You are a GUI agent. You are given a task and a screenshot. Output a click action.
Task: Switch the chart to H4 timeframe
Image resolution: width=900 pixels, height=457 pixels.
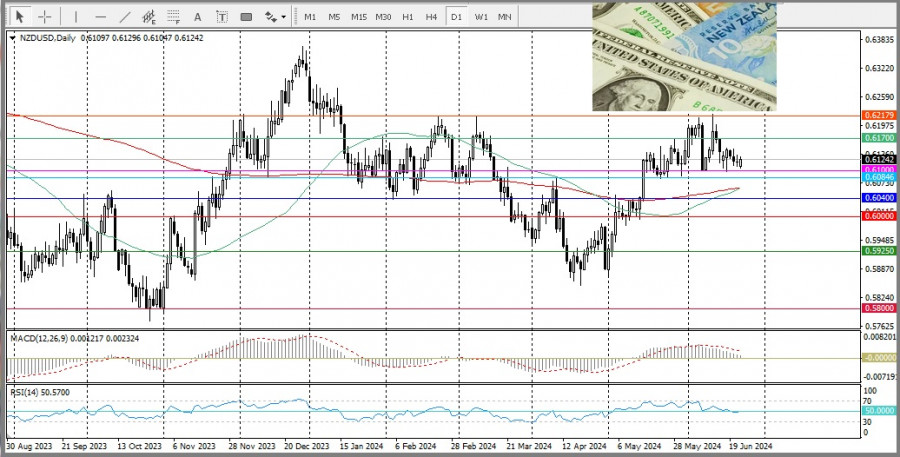click(431, 16)
